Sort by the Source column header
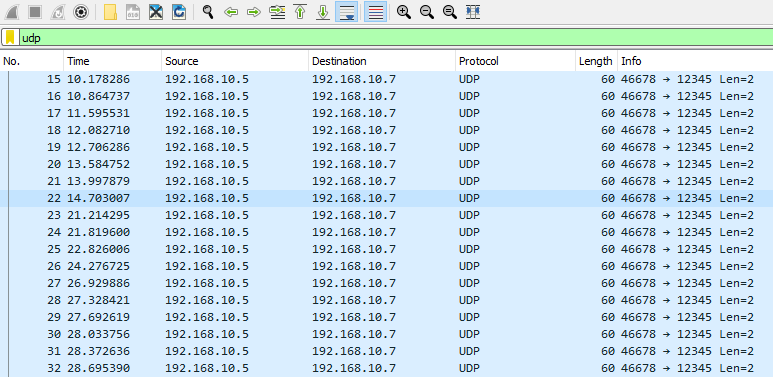 pyautogui.click(x=235, y=61)
